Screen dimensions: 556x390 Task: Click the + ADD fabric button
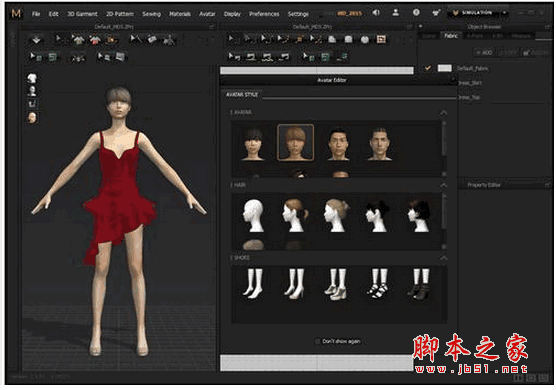(x=484, y=52)
